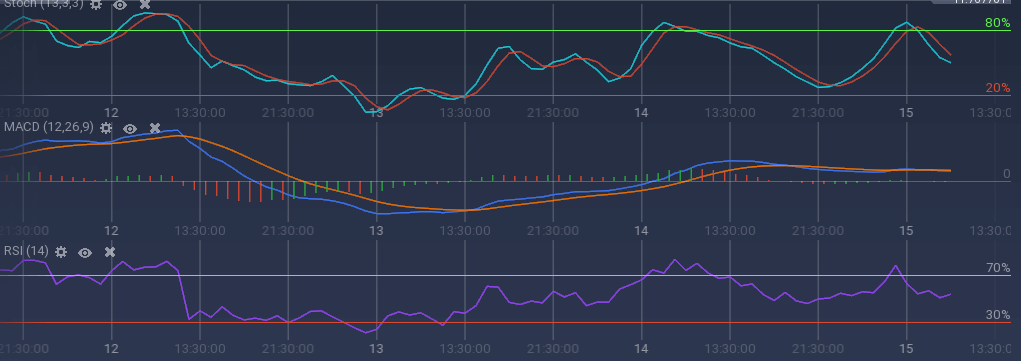Remove the Stoch indicator panel
The width and height of the screenshot is (1021, 361).
tap(145, 5)
